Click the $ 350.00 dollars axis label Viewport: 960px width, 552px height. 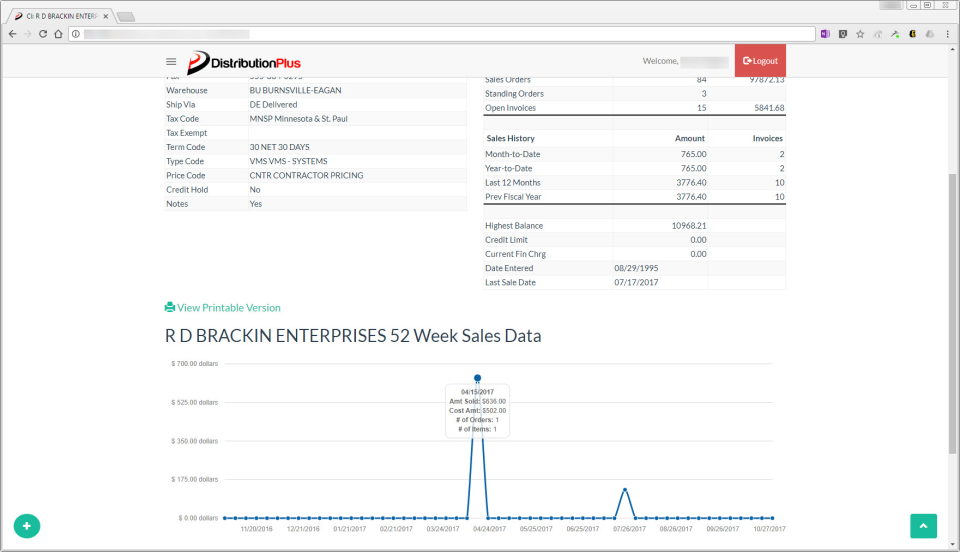pyautogui.click(x=195, y=441)
